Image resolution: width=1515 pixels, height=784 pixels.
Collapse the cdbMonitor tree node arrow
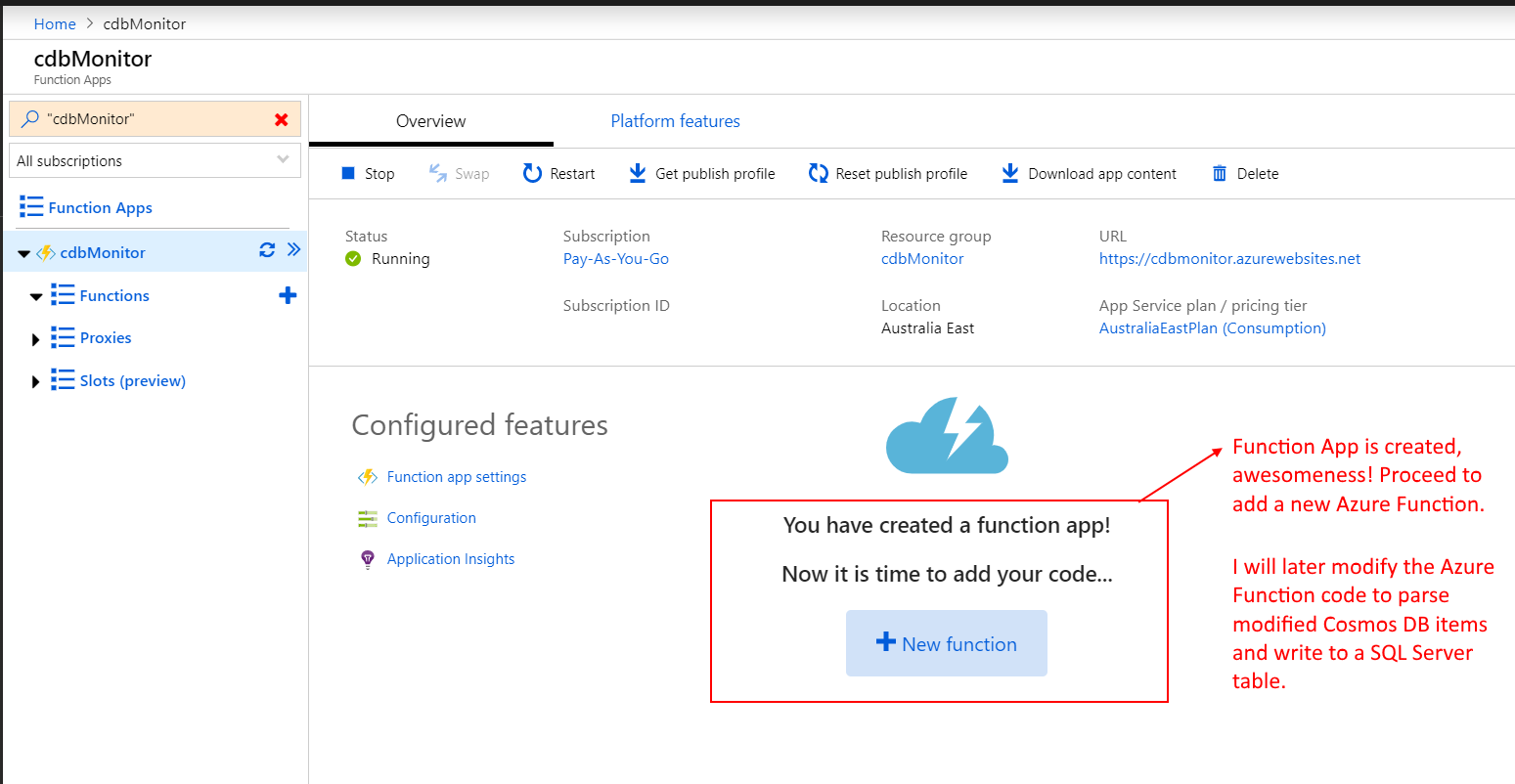(24, 254)
